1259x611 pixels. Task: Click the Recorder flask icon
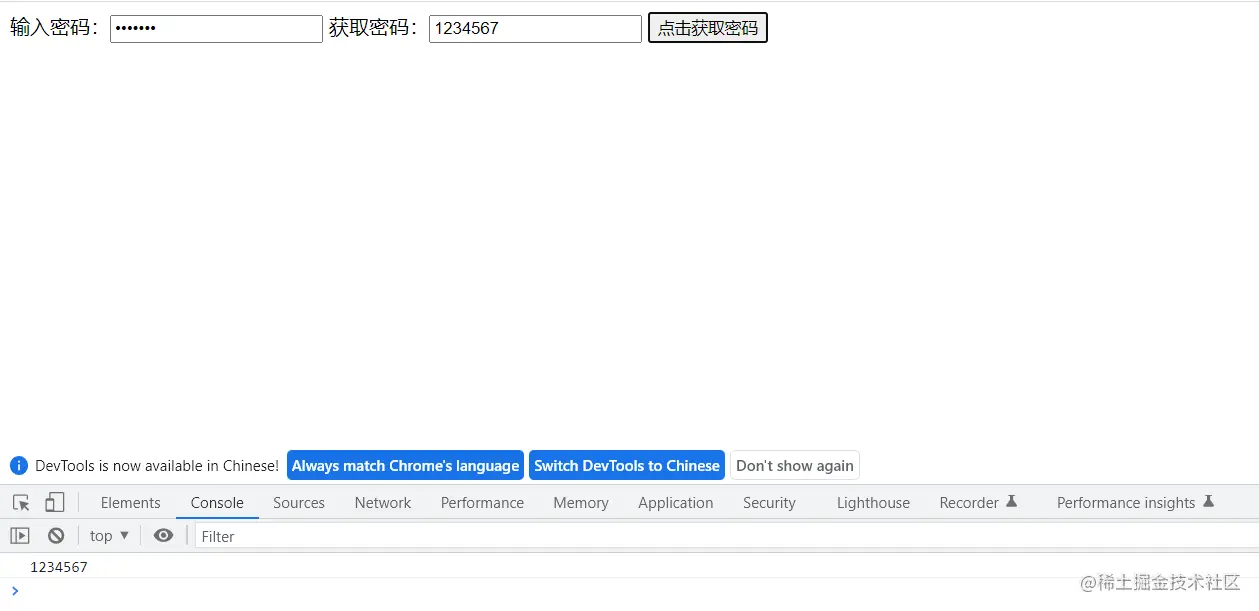coord(1011,502)
